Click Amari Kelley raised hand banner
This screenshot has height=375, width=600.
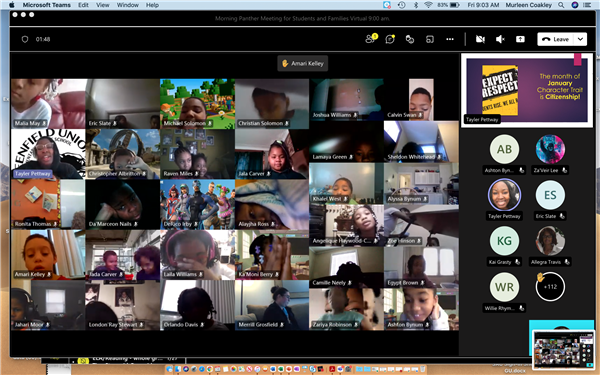click(303, 64)
